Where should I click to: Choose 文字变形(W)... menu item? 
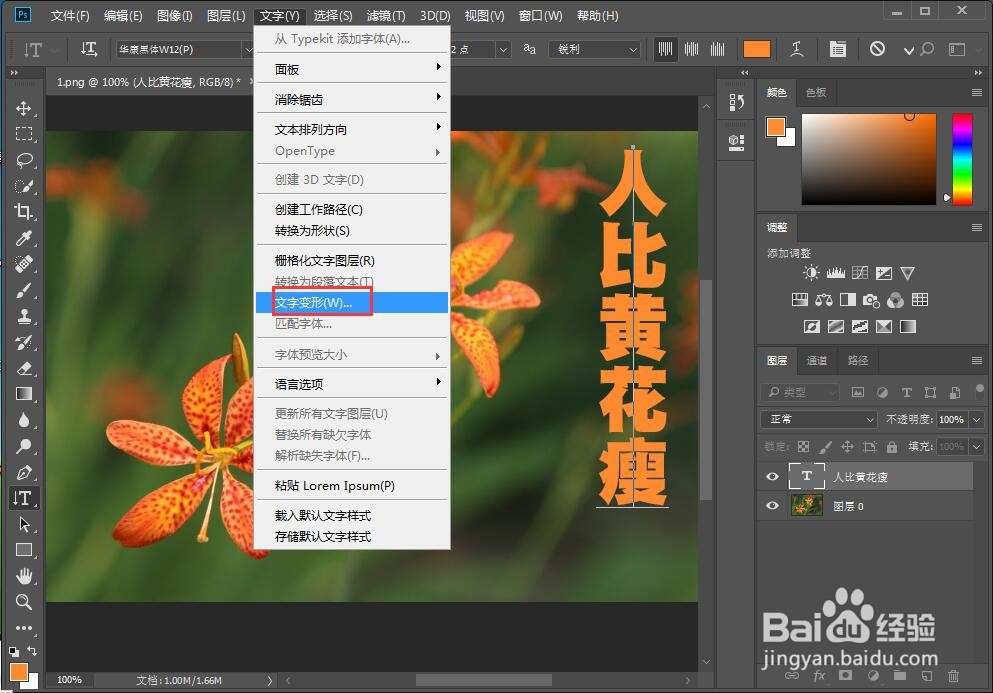pos(352,303)
